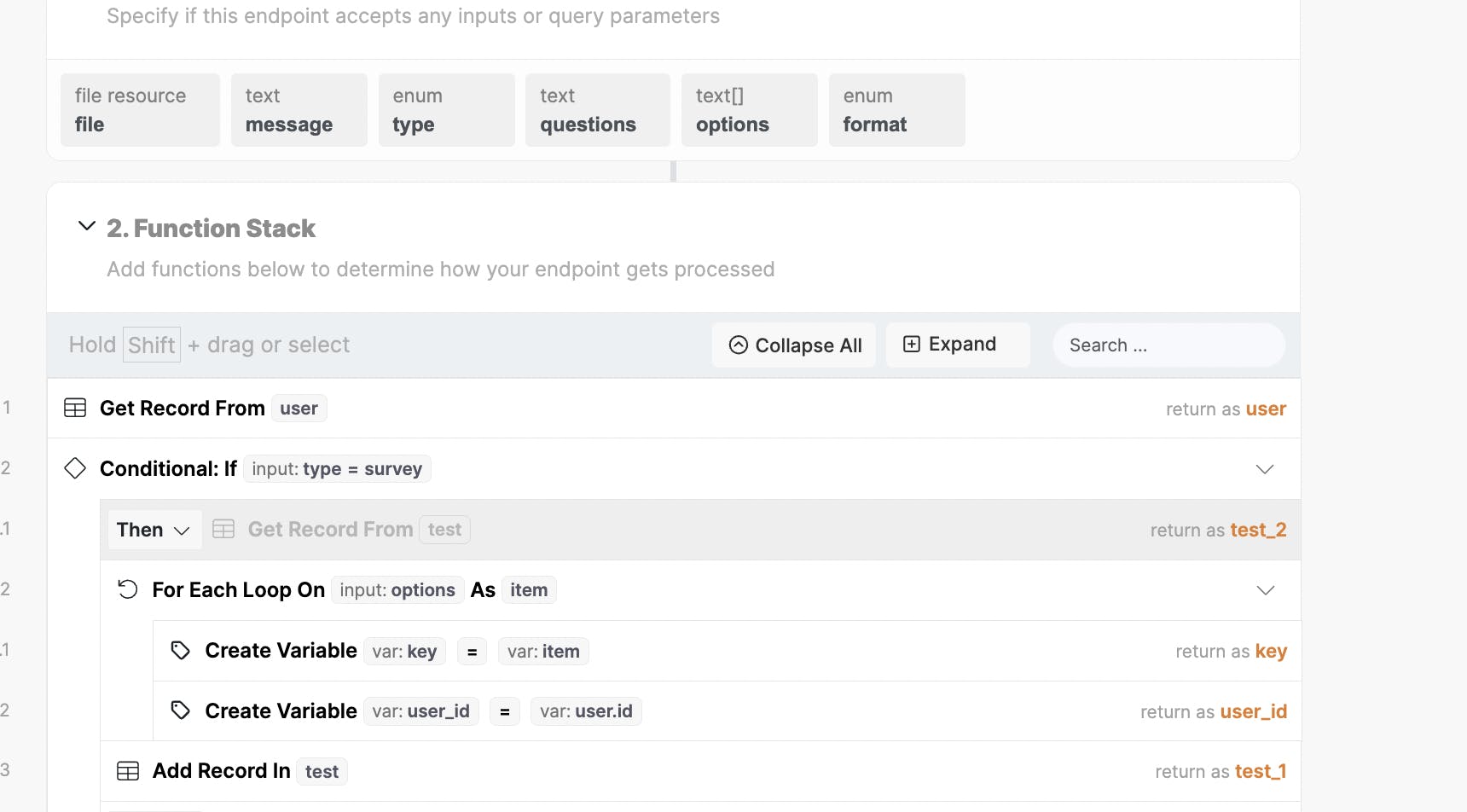Click the loop icon on For Each Loop
1467x812 pixels.
pyautogui.click(x=128, y=589)
